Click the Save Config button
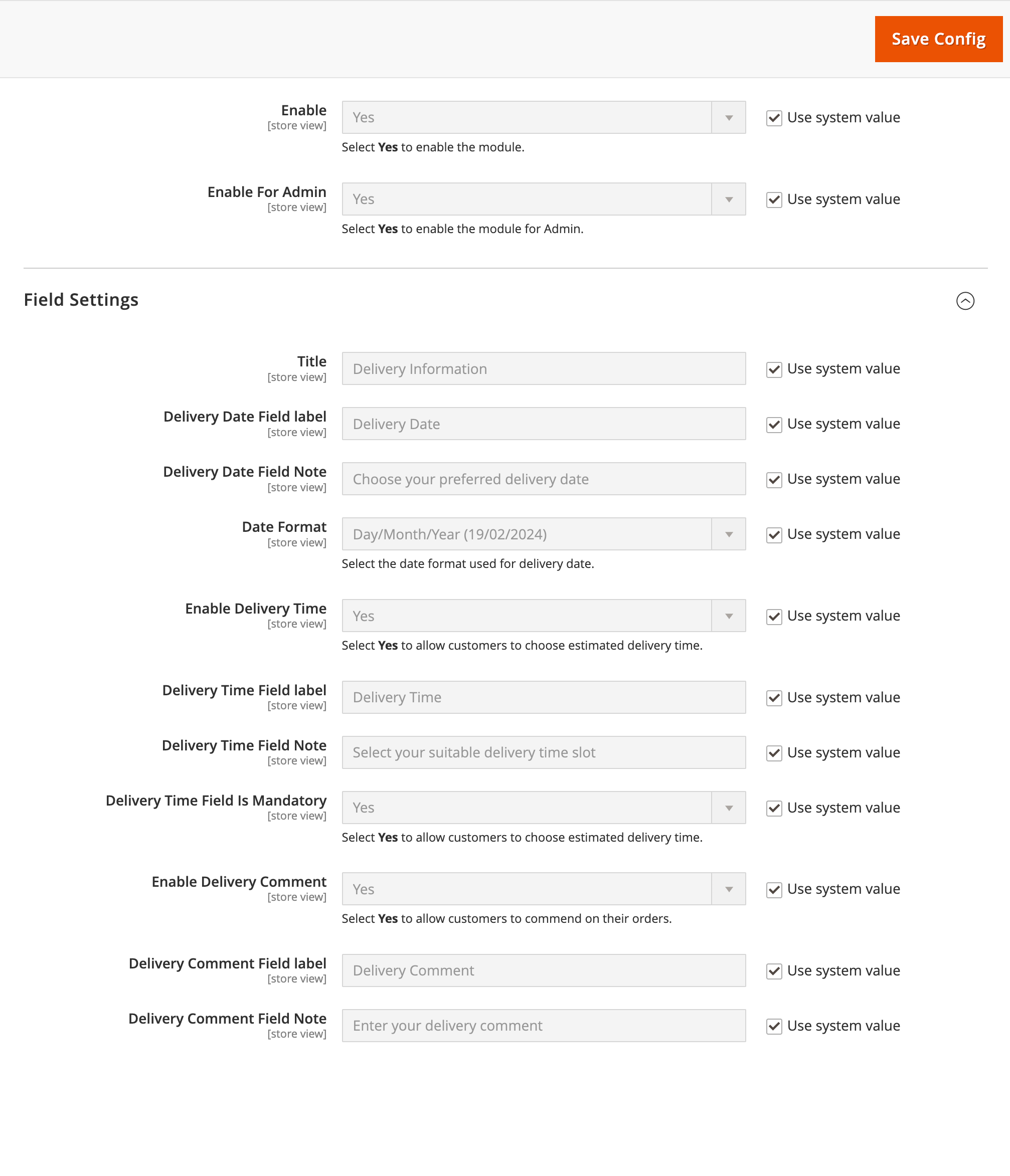The height and width of the screenshot is (1176, 1010). (x=939, y=38)
